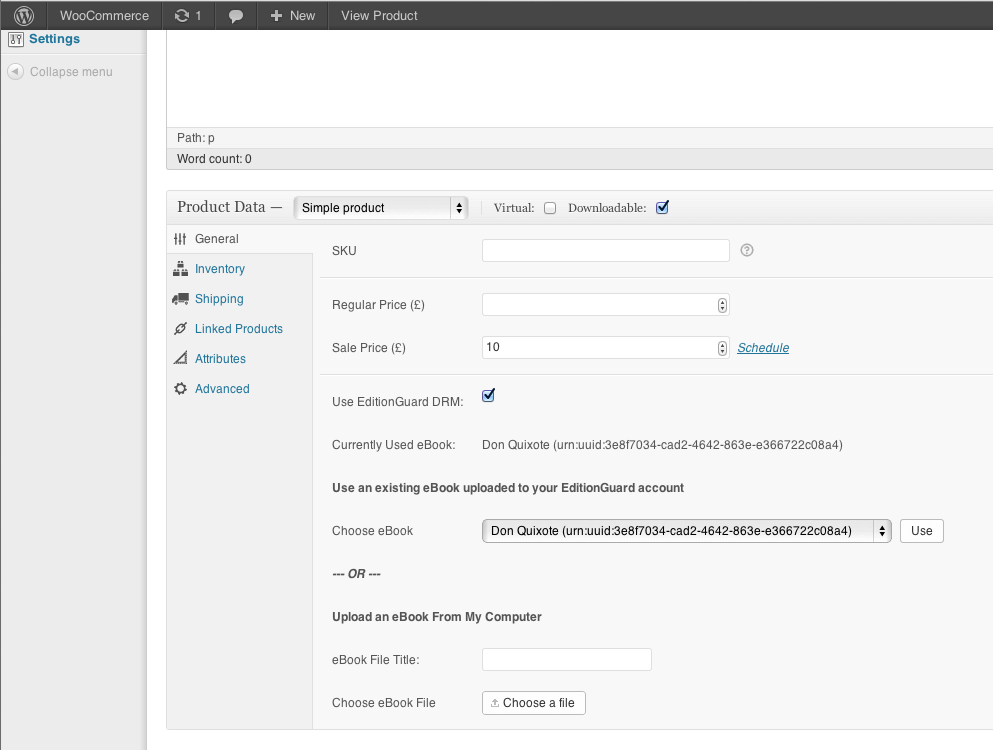
Task: Click the Use button next to eBook
Action: pyautogui.click(x=921, y=531)
